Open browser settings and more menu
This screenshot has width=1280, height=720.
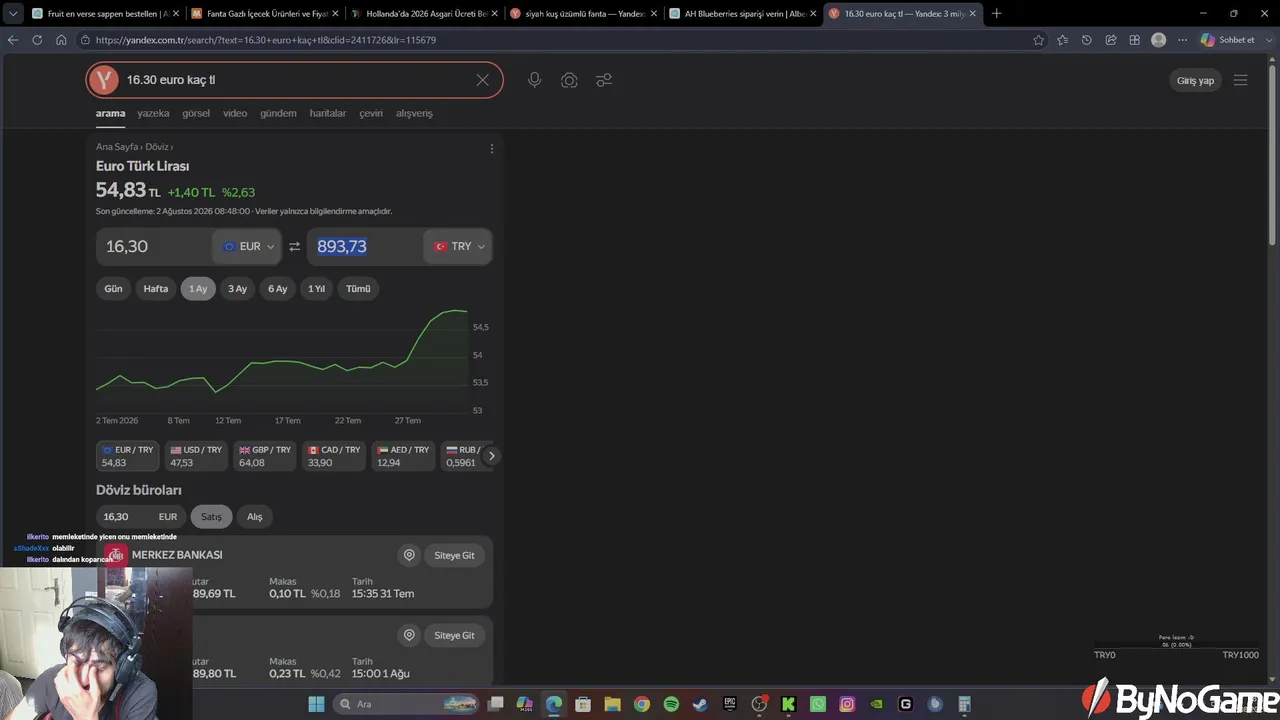(1182, 40)
